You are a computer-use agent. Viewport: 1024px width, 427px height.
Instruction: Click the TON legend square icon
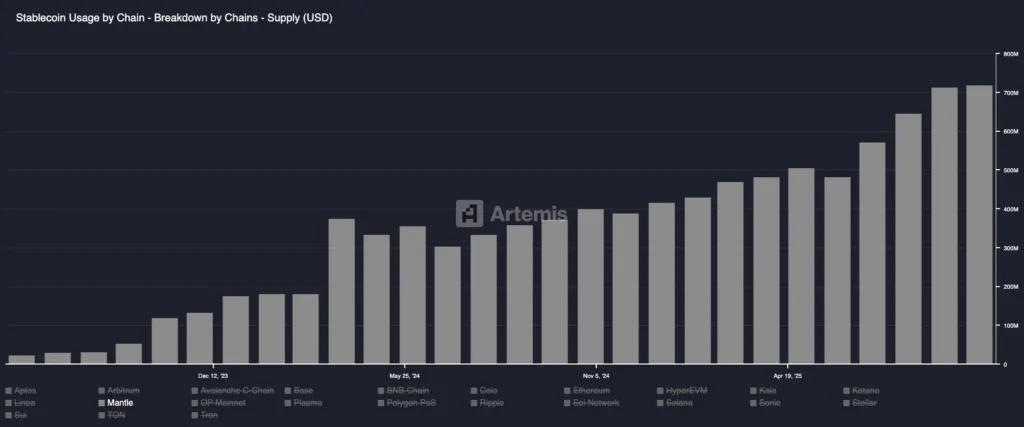tap(102, 415)
